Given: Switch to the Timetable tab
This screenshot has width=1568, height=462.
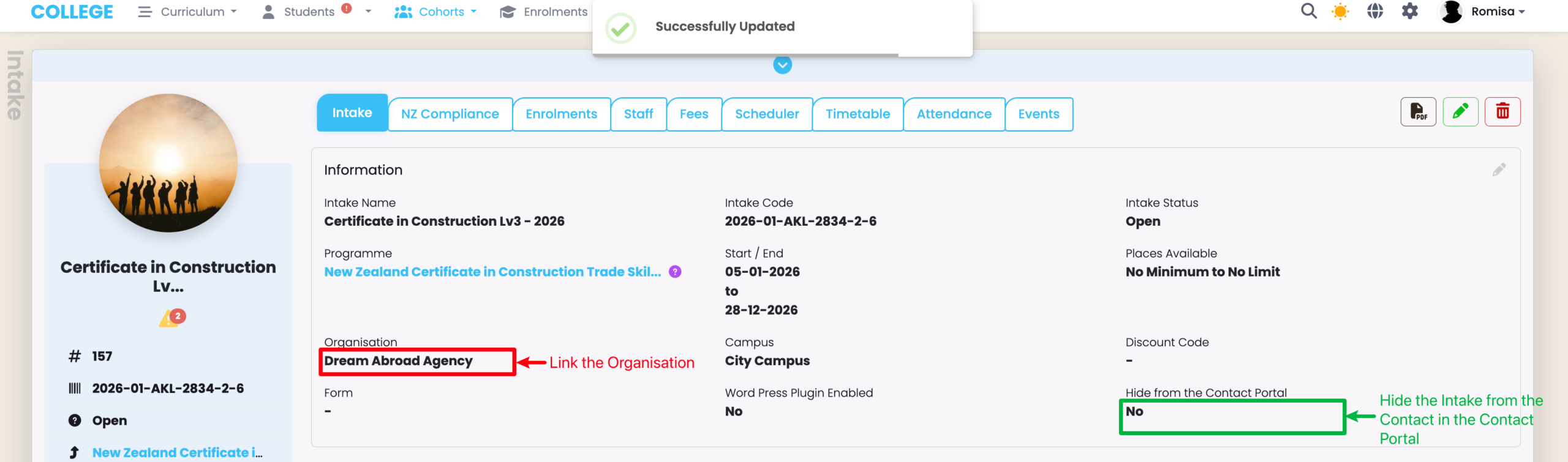Looking at the screenshot, I should pos(858,114).
